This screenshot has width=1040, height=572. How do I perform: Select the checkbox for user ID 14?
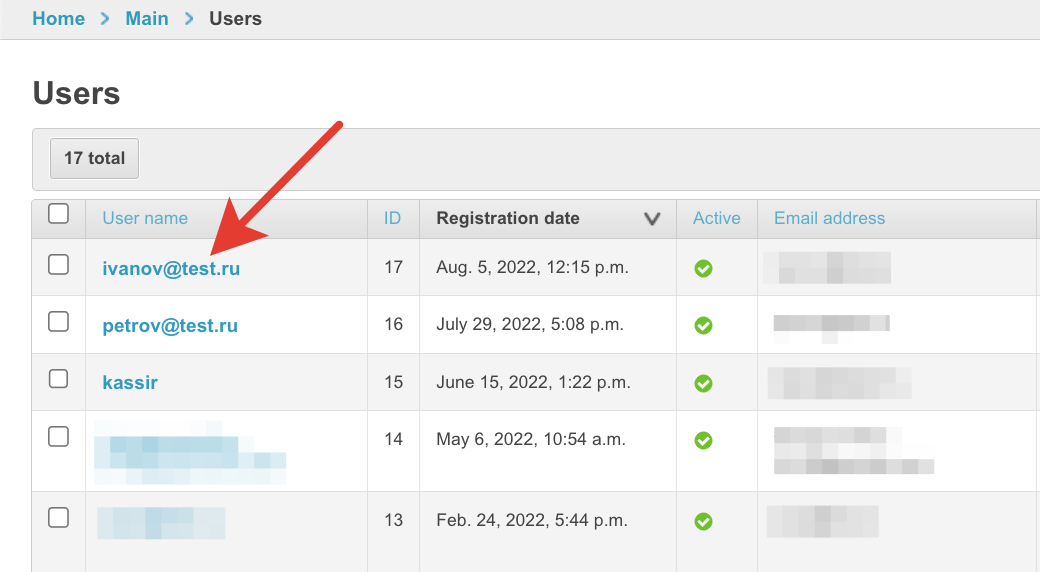(59, 436)
